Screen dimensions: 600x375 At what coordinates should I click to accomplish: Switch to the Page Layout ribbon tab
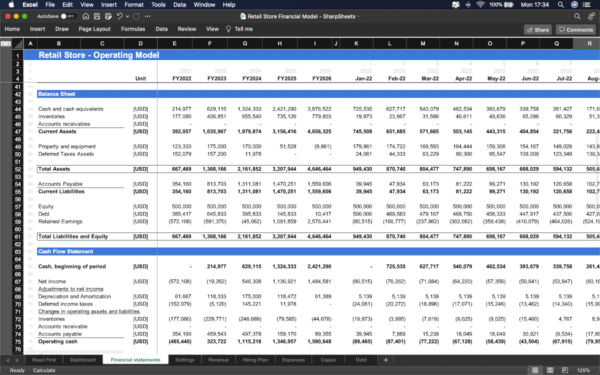[95, 29]
